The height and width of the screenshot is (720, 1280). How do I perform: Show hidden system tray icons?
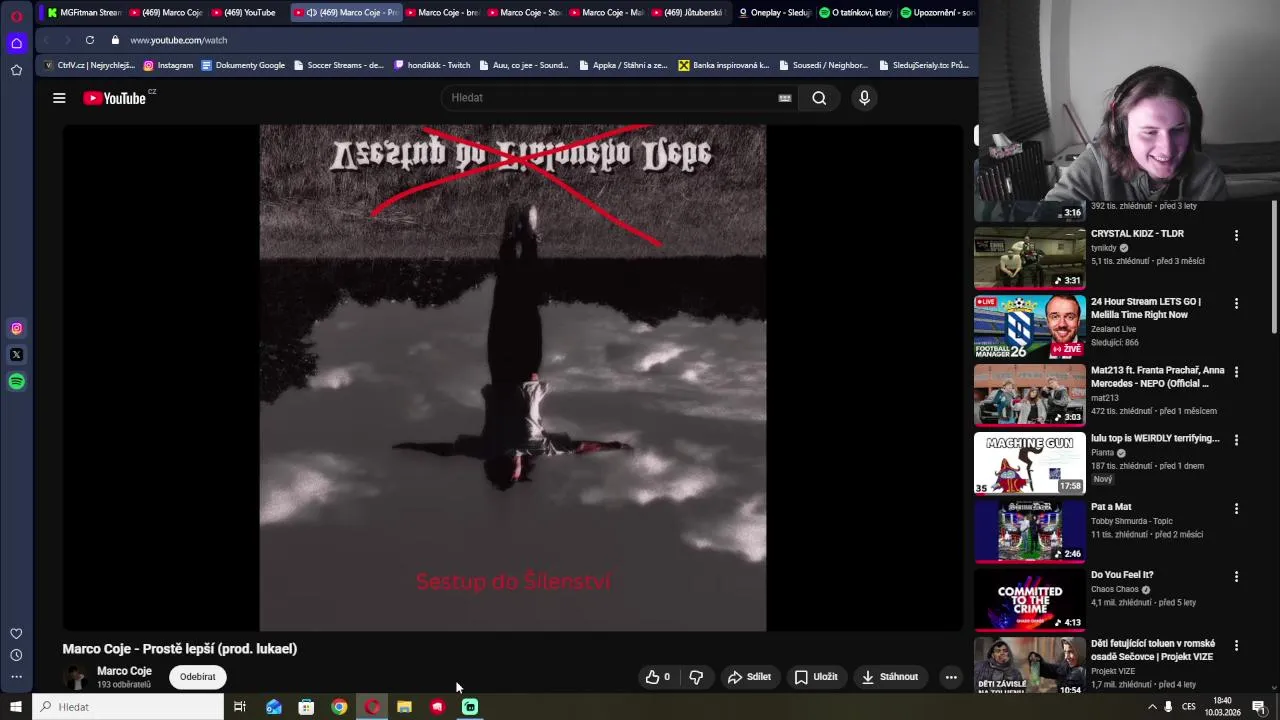pos(1152,707)
